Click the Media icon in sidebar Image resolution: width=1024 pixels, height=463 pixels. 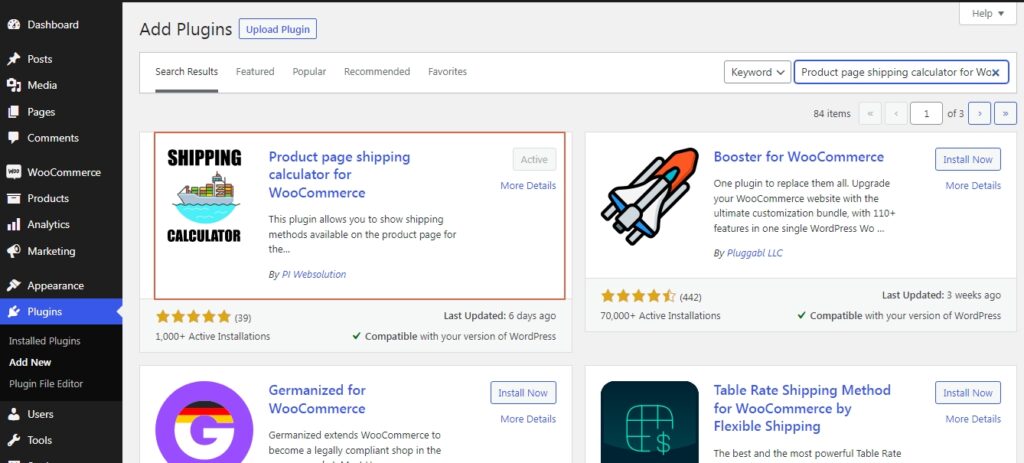tap(14, 86)
